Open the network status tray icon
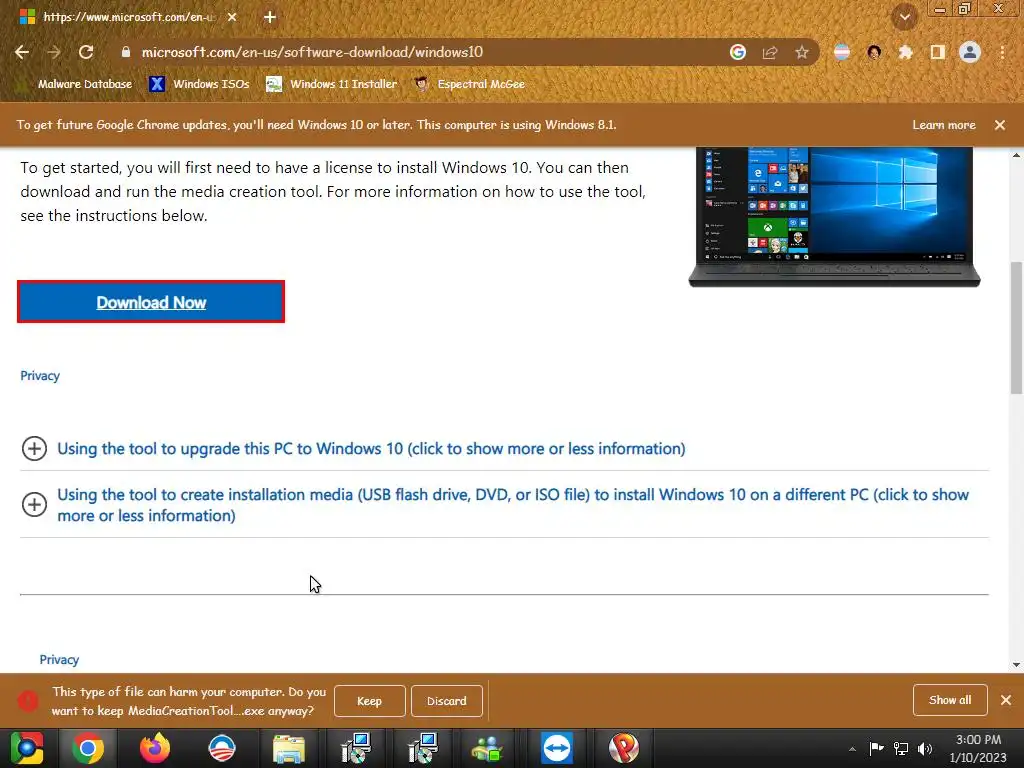Image resolution: width=1024 pixels, height=768 pixels. click(x=901, y=749)
